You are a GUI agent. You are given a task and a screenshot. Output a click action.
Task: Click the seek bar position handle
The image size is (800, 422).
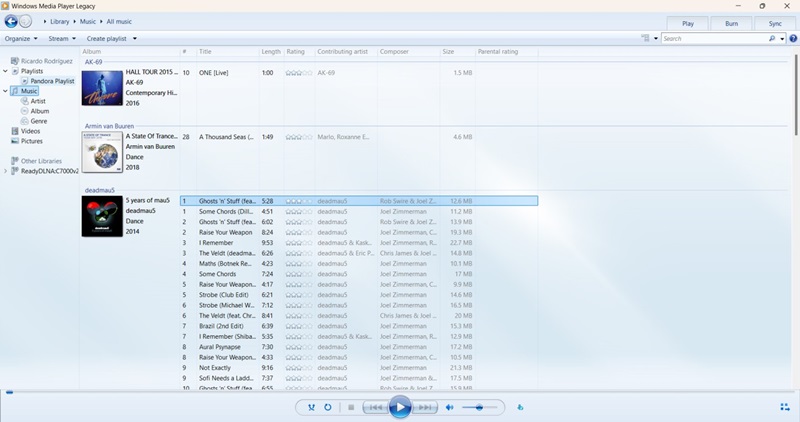[9, 392]
